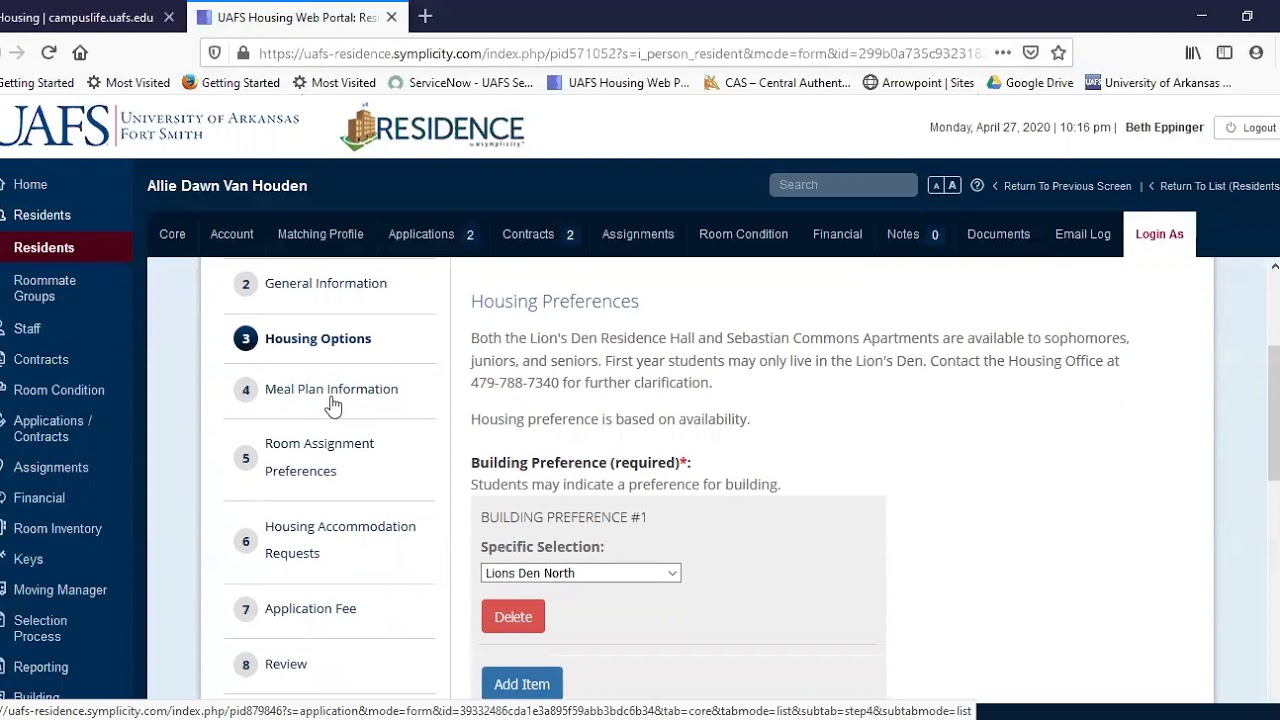Click the browser Home icon
The width and height of the screenshot is (1280, 720).
click(x=80, y=53)
